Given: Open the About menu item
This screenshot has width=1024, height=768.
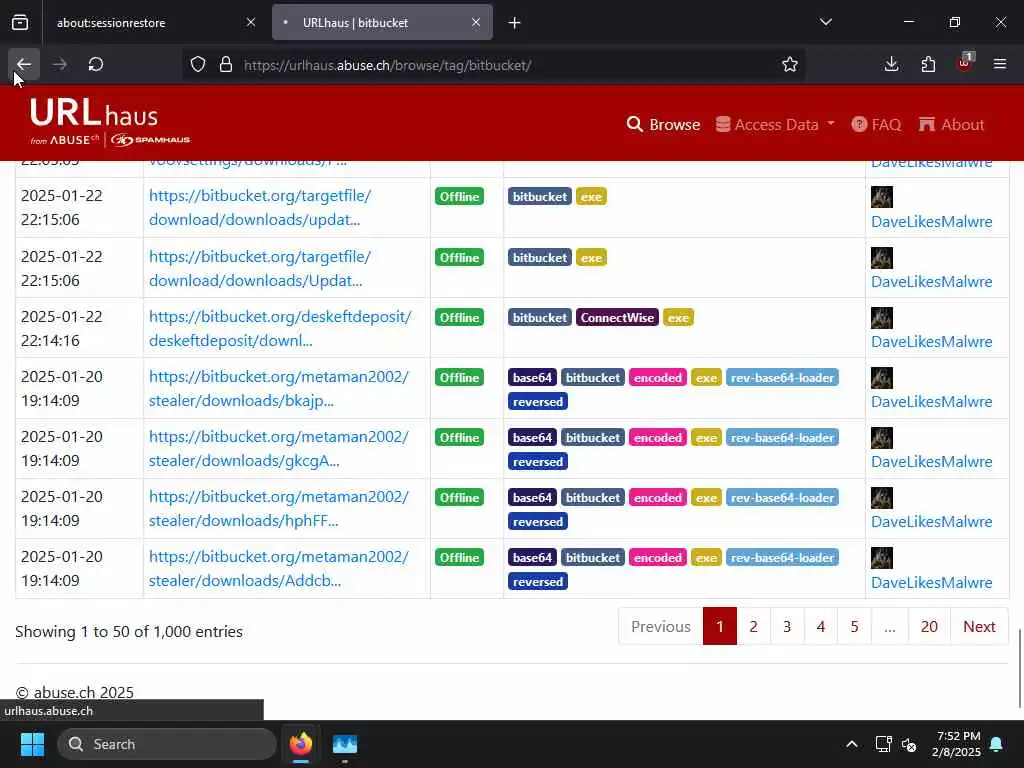Looking at the screenshot, I should 952,124.
